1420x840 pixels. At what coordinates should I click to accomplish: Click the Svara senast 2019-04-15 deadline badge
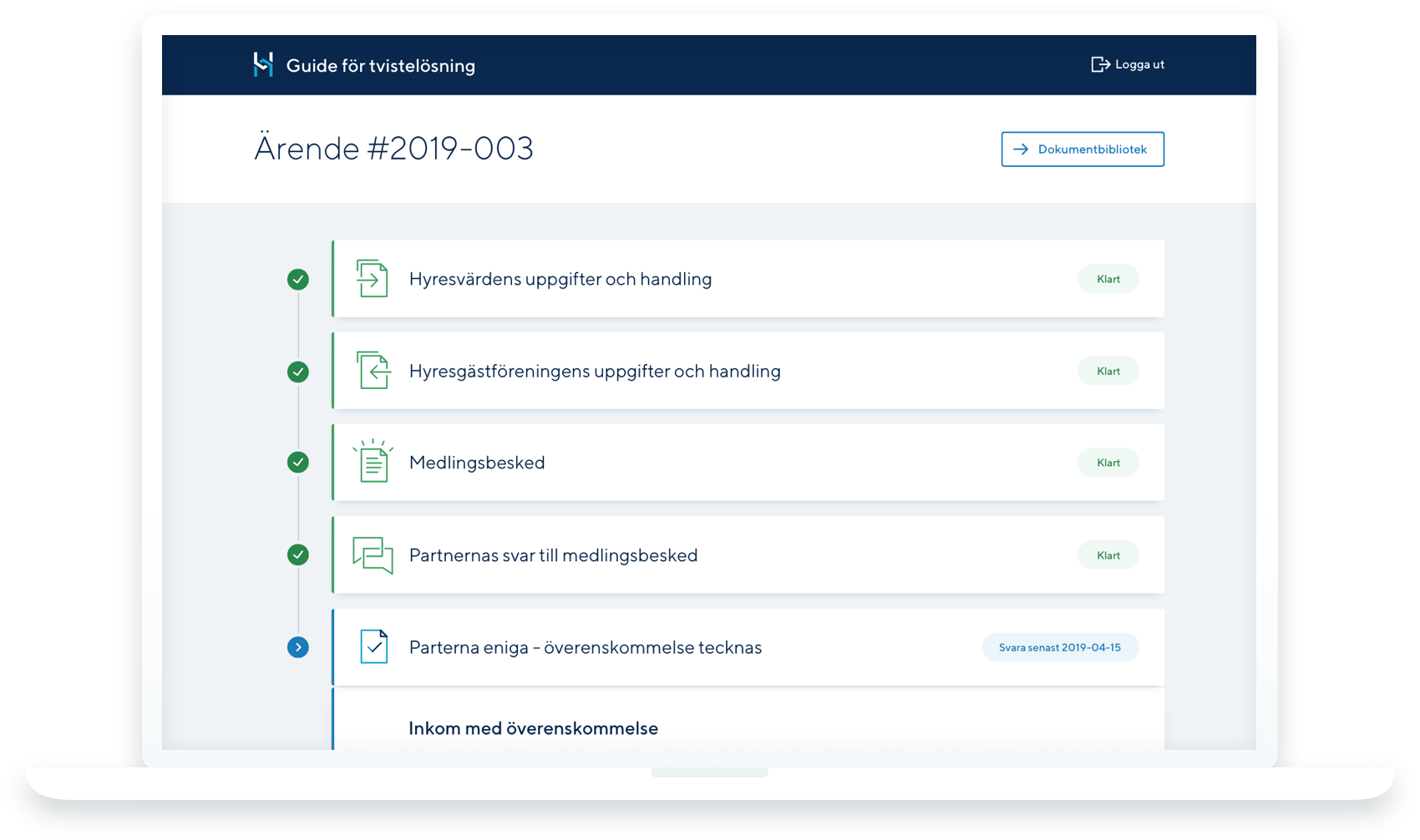(x=1059, y=647)
